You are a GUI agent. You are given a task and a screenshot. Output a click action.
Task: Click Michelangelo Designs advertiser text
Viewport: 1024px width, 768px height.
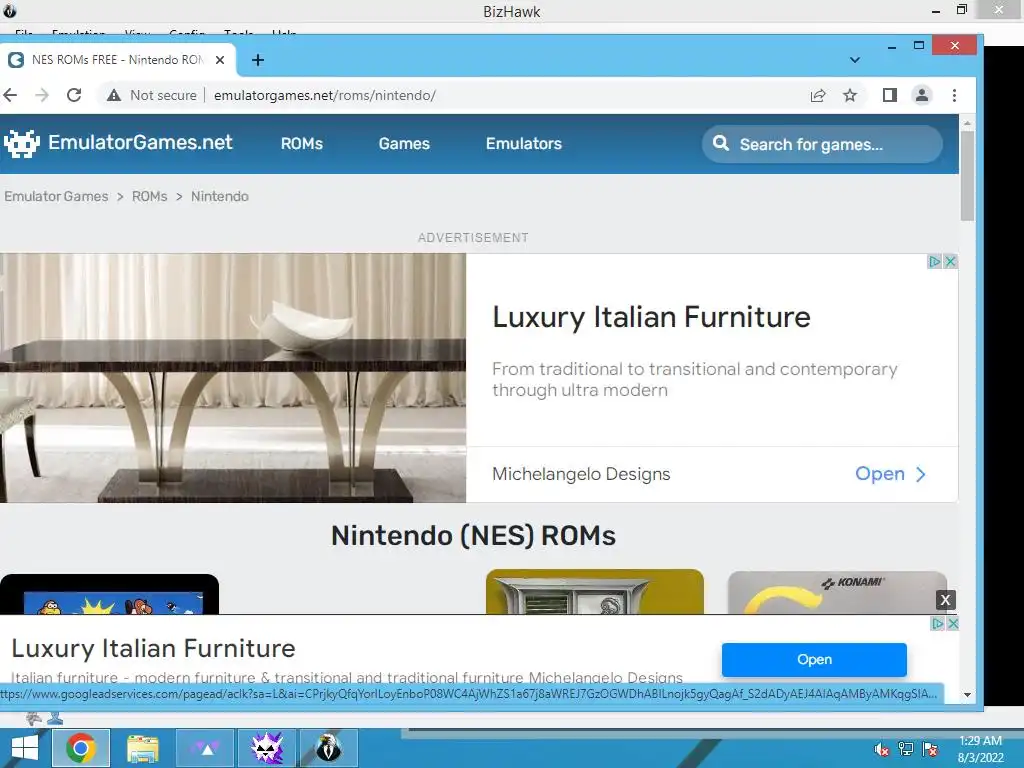tap(581, 474)
